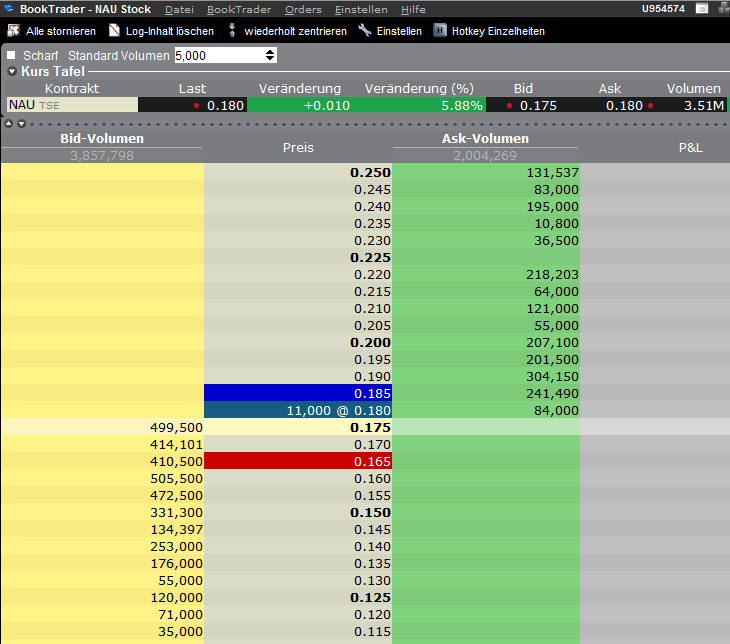Collapse the Kurs Tafel section

coord(13,71)
